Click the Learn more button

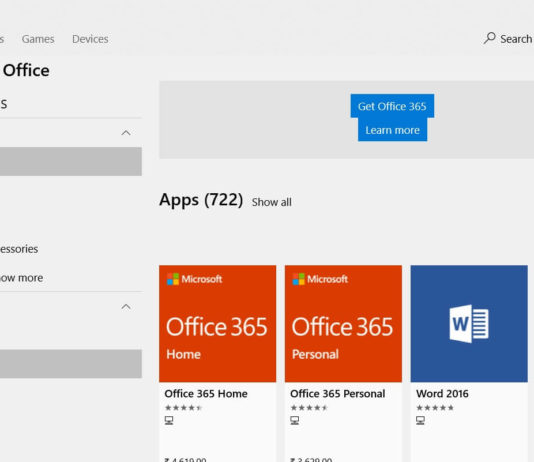[392, 130]
